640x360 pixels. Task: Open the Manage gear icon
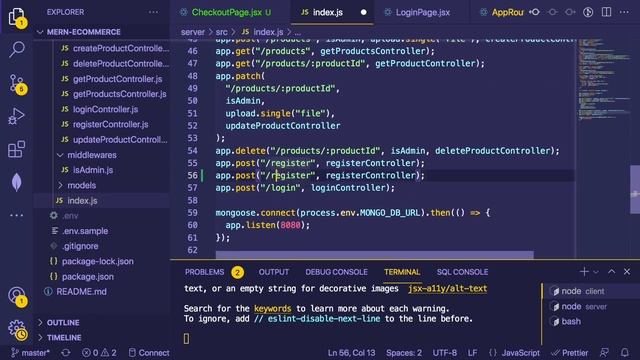(x=17, y=329)
